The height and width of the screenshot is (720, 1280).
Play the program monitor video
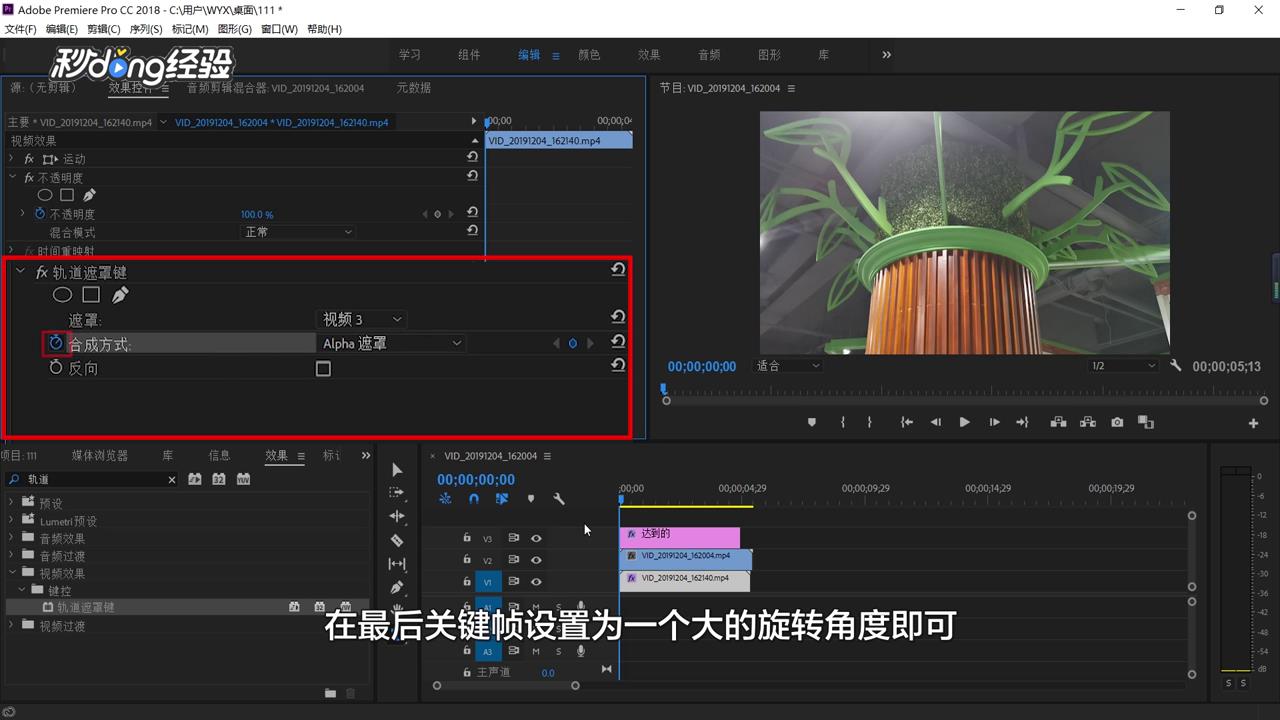964,422
